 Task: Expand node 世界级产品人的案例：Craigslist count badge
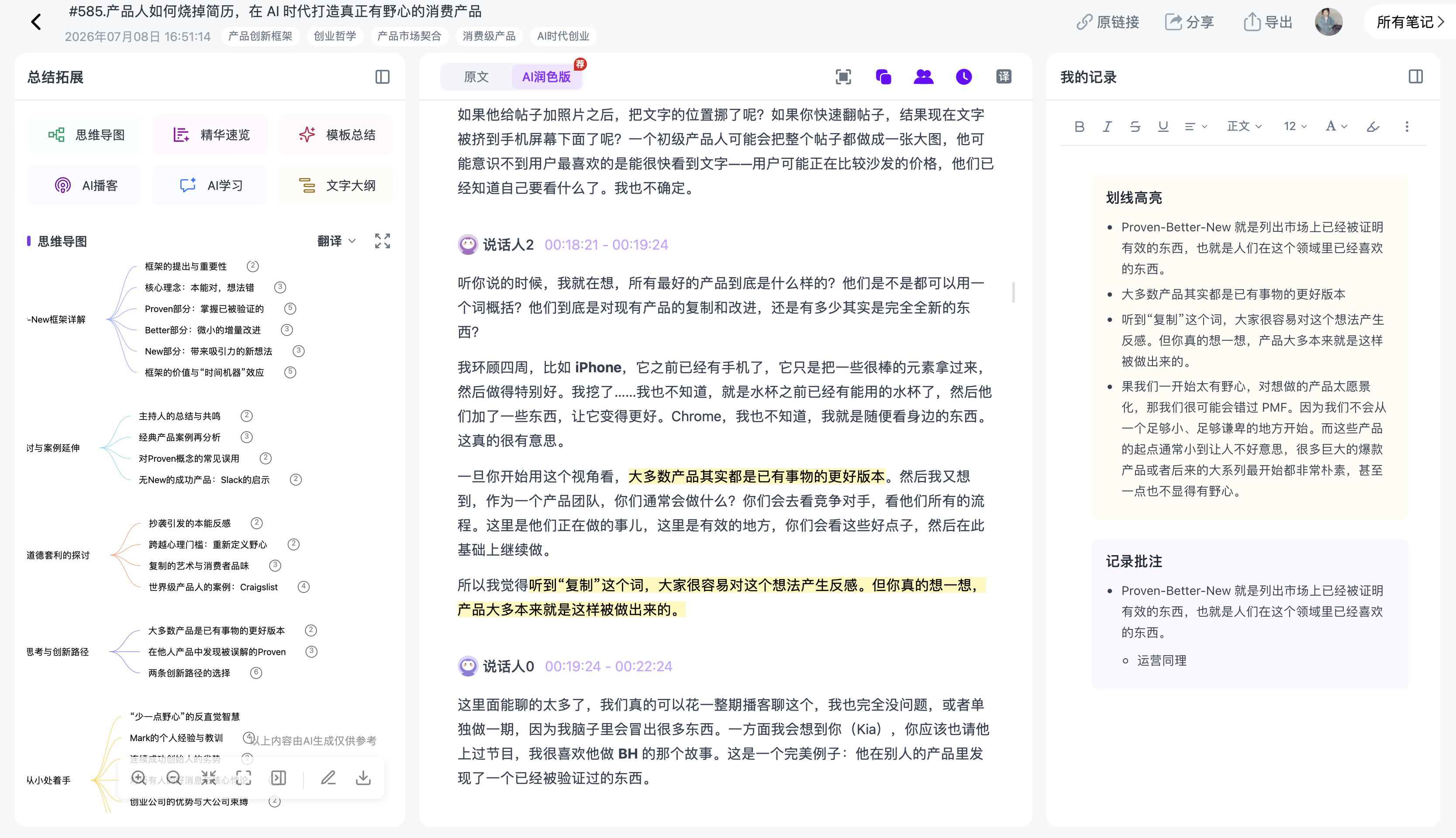(304, 587)
